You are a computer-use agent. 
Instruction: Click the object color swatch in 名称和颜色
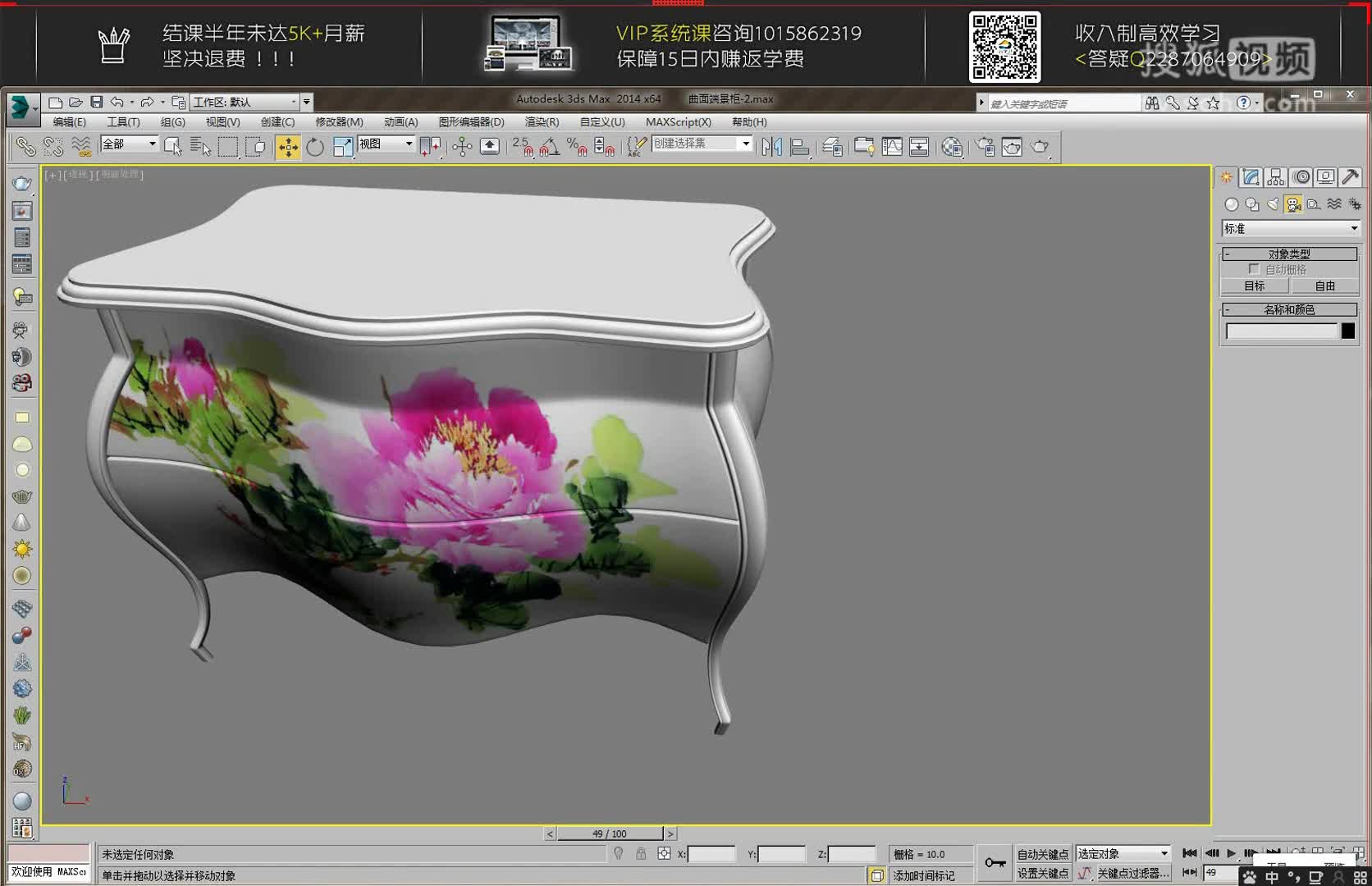point(1348,331)
